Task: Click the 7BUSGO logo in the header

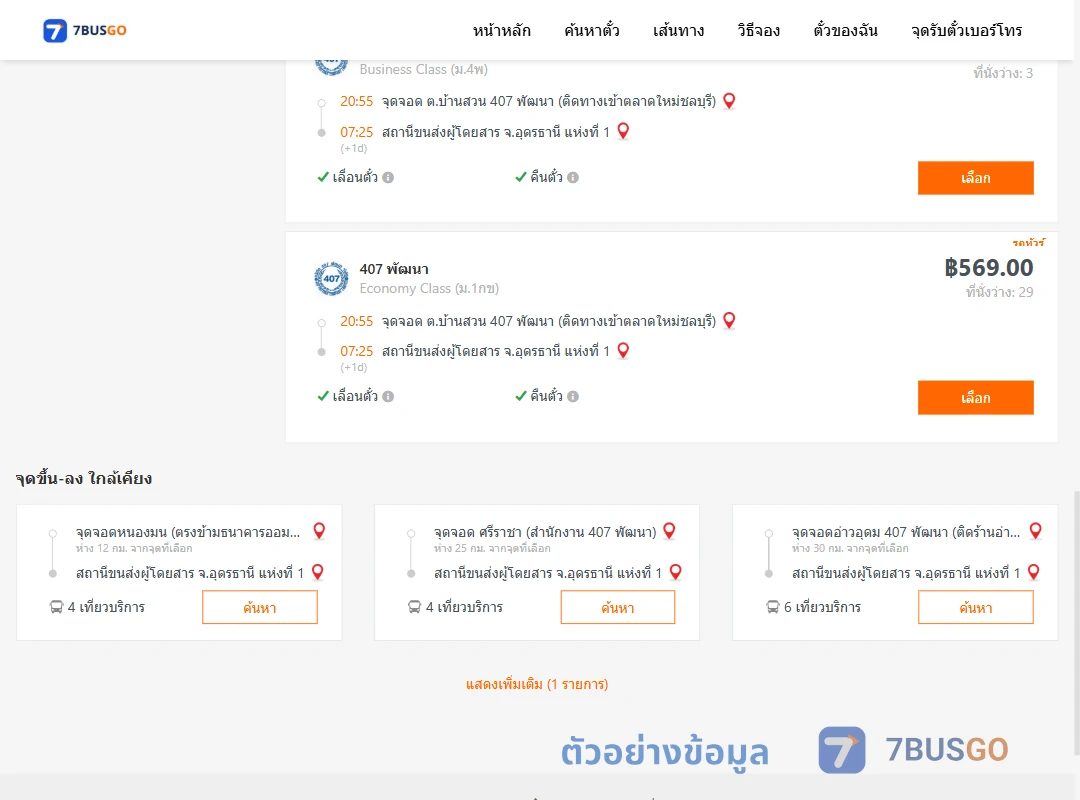Action: [85, 30]
